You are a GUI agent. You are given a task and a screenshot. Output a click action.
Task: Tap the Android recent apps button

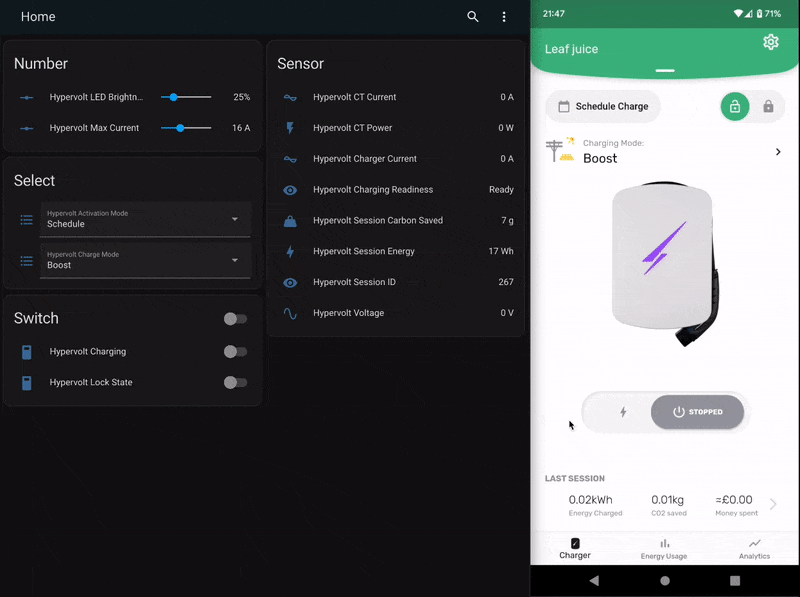pos(735,580)
